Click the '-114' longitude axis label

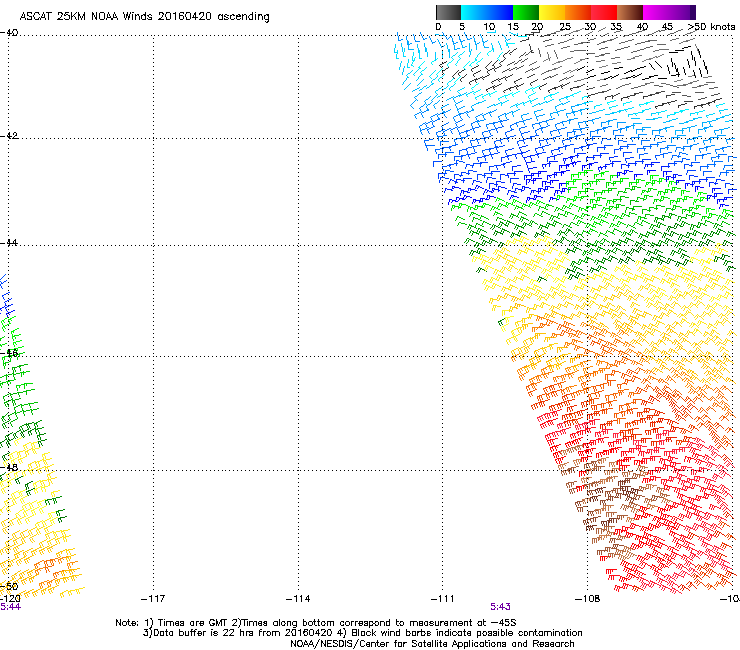[298, 599]
